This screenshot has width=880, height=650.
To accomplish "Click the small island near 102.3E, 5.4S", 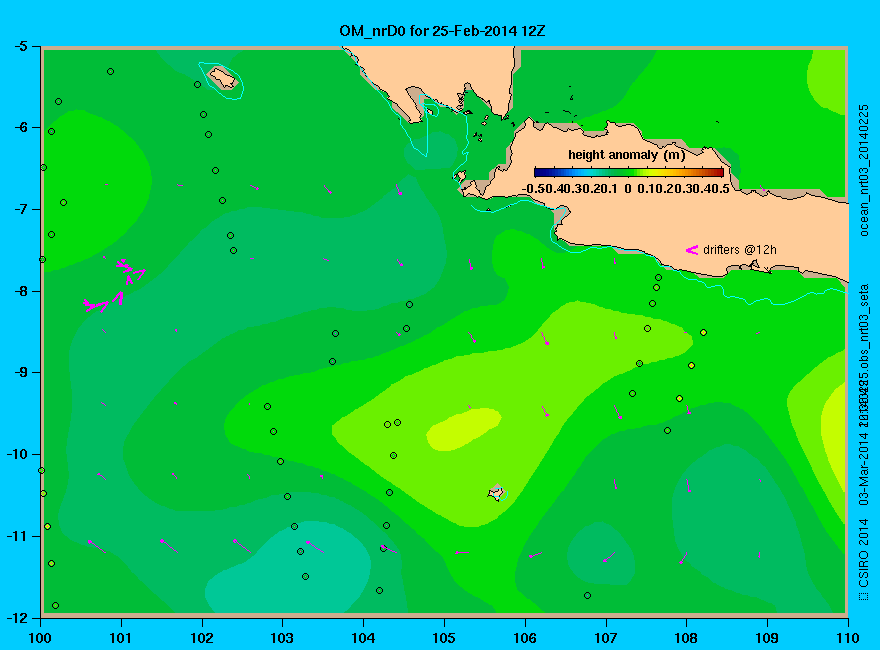I will tap(223, 77).
